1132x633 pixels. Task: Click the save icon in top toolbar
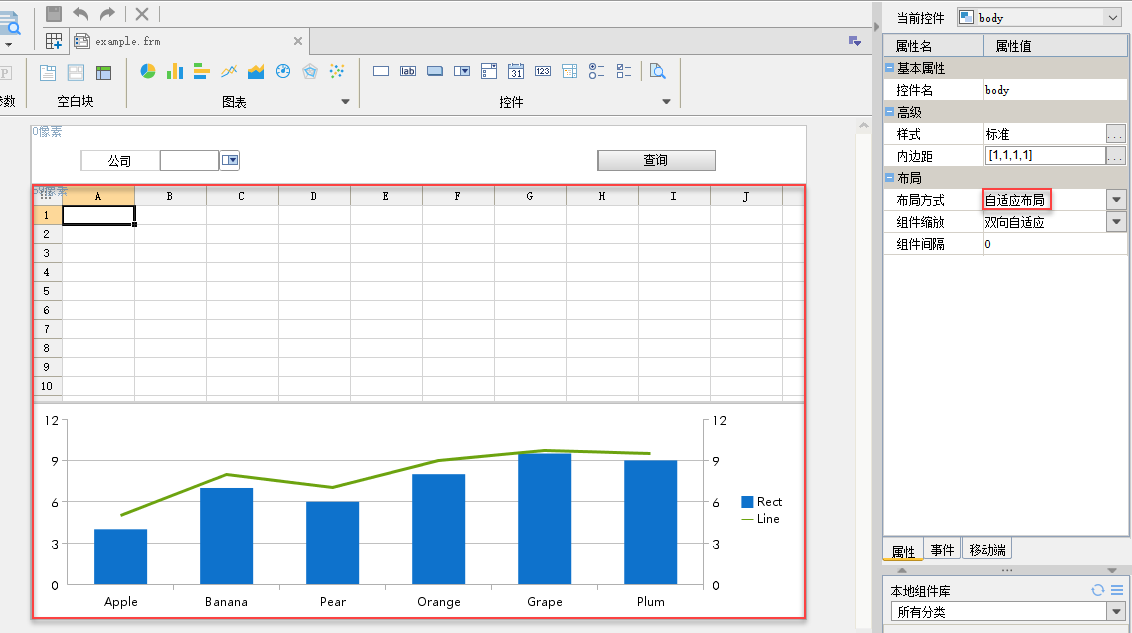click(54, 13)
